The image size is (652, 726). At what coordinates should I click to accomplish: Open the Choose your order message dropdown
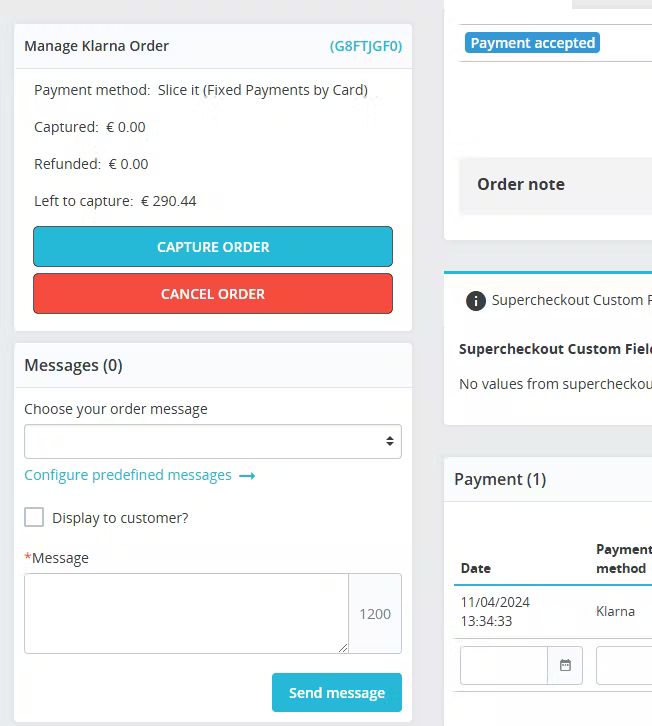click(213, 441)
